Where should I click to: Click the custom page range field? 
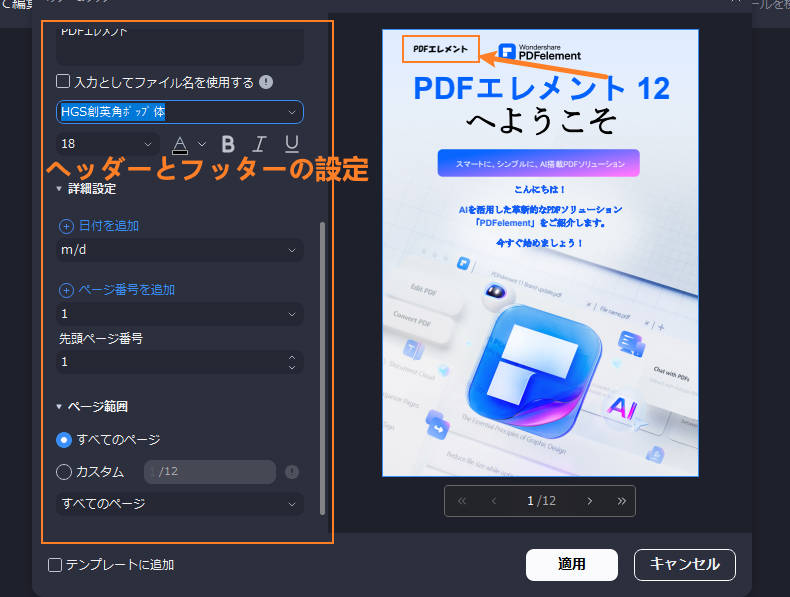[210, 472]
